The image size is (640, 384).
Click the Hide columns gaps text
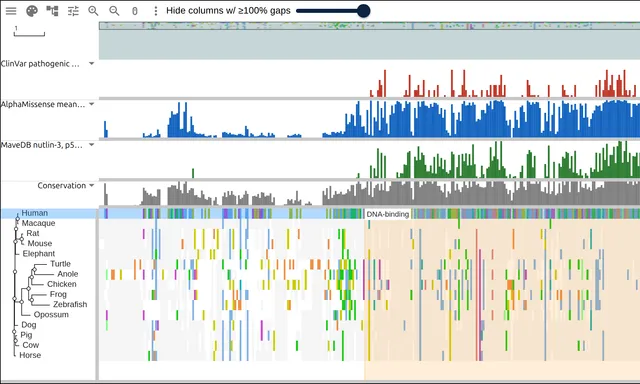click(x=228, y=11)
